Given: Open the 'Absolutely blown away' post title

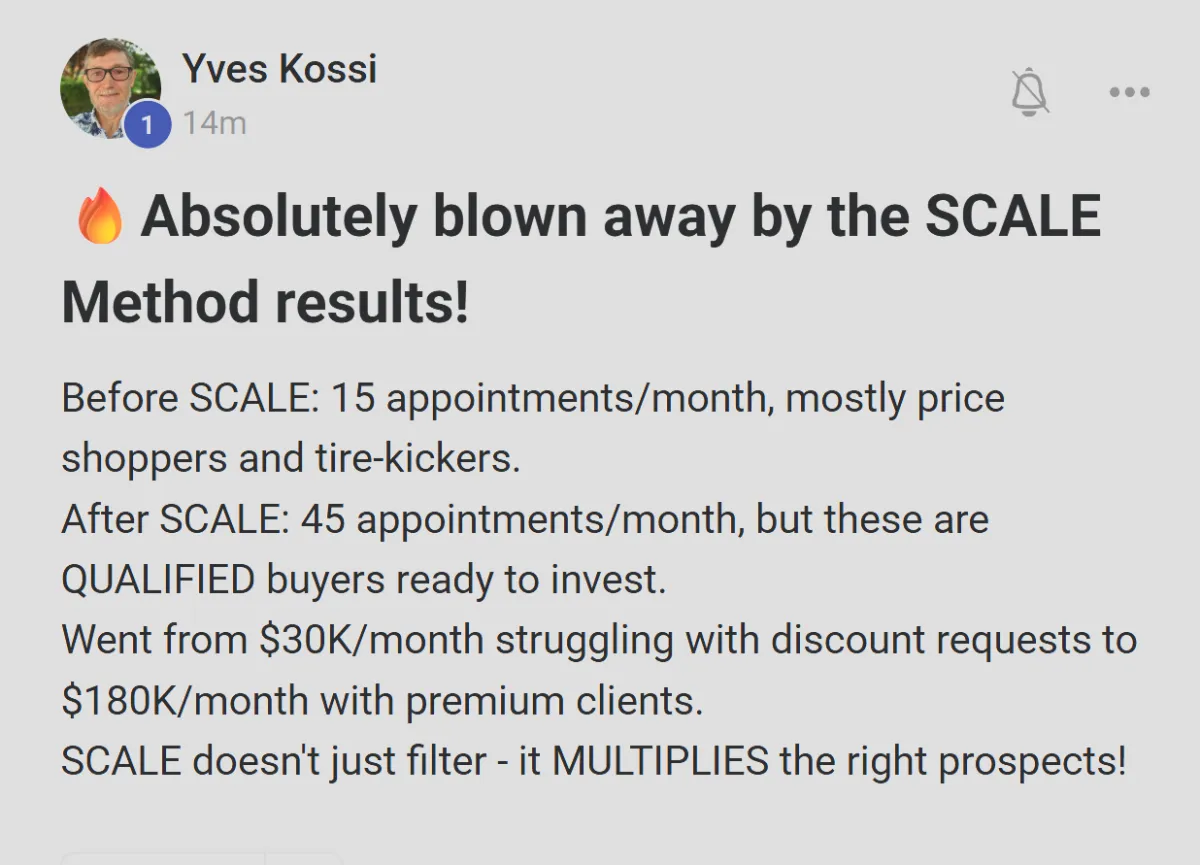Looking at the screenshot, I should 620,217.
